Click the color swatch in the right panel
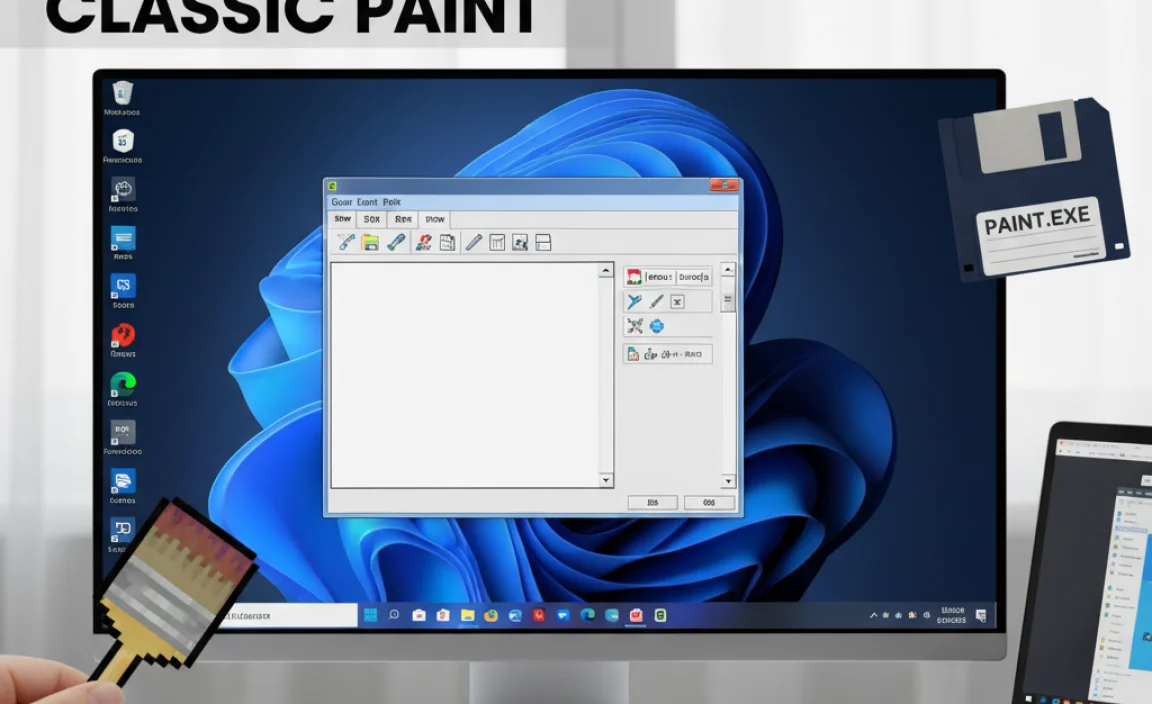Screen dimensions: 1152x704 [x=633, y=277]
